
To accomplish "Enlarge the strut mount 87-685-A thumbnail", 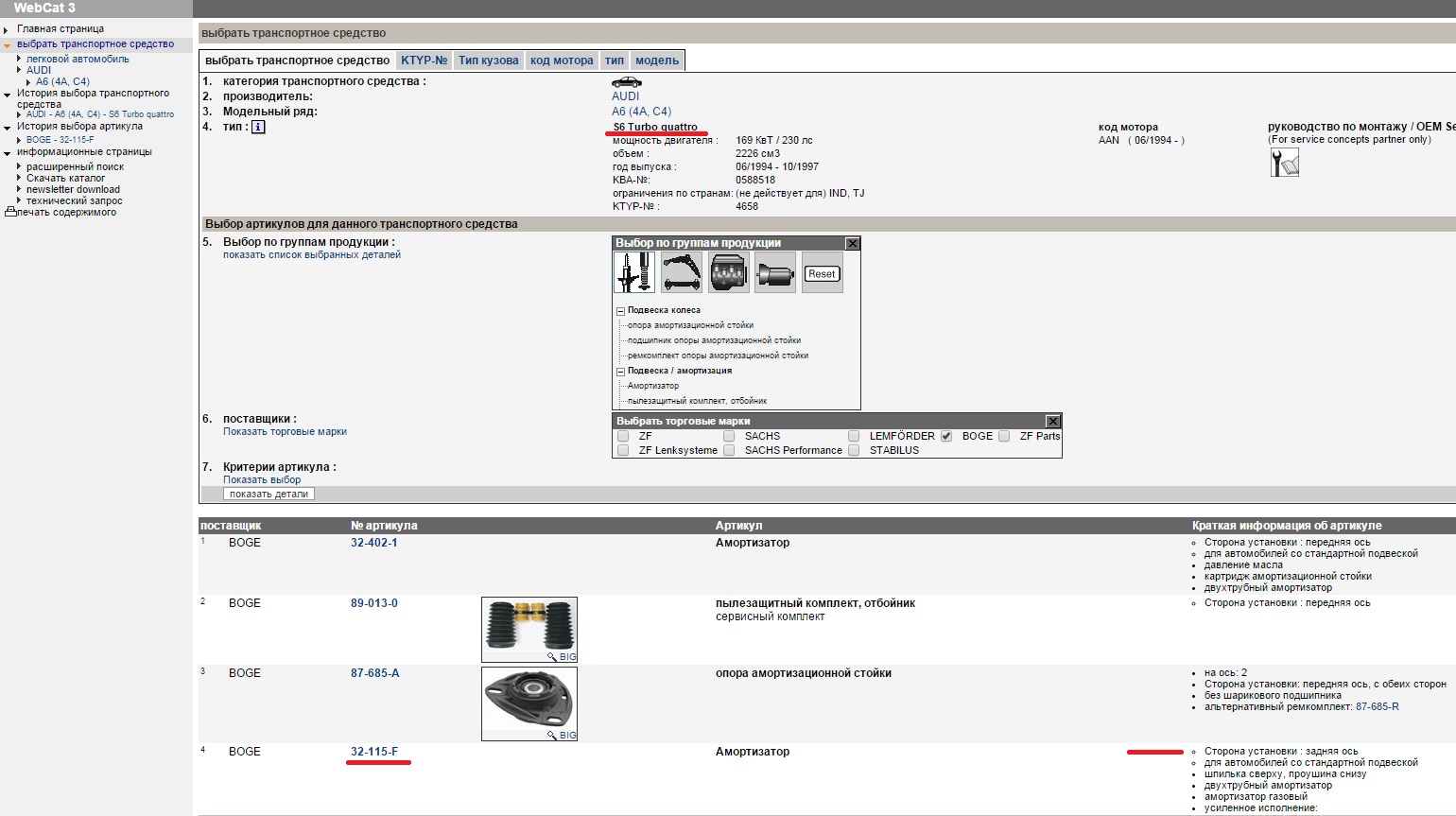I will pyautogui.click(x=529, y=703).
